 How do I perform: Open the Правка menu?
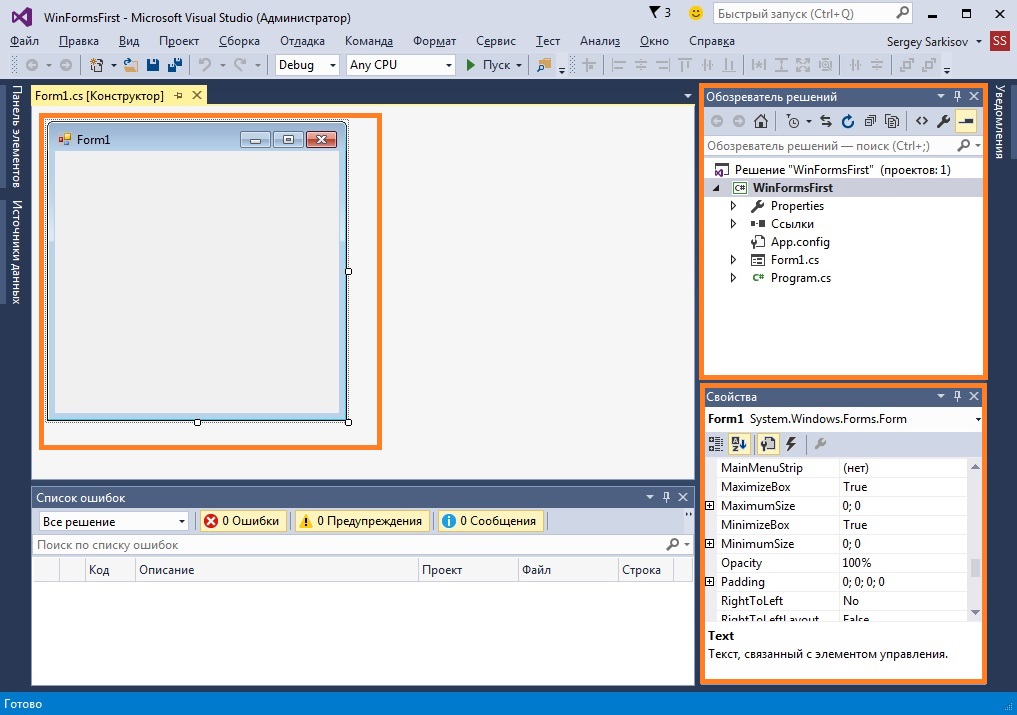click(78, 41)
